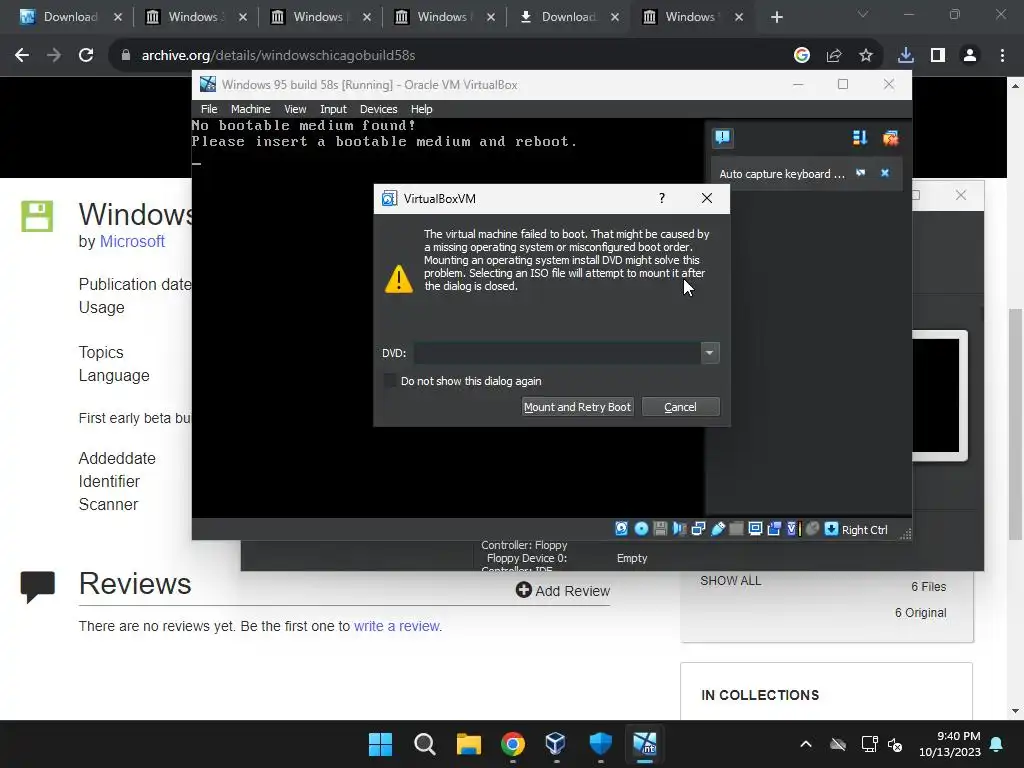Open the Machine menu
The width and height of the screenshot is (1024, 768).
click(x=250, y=109)
